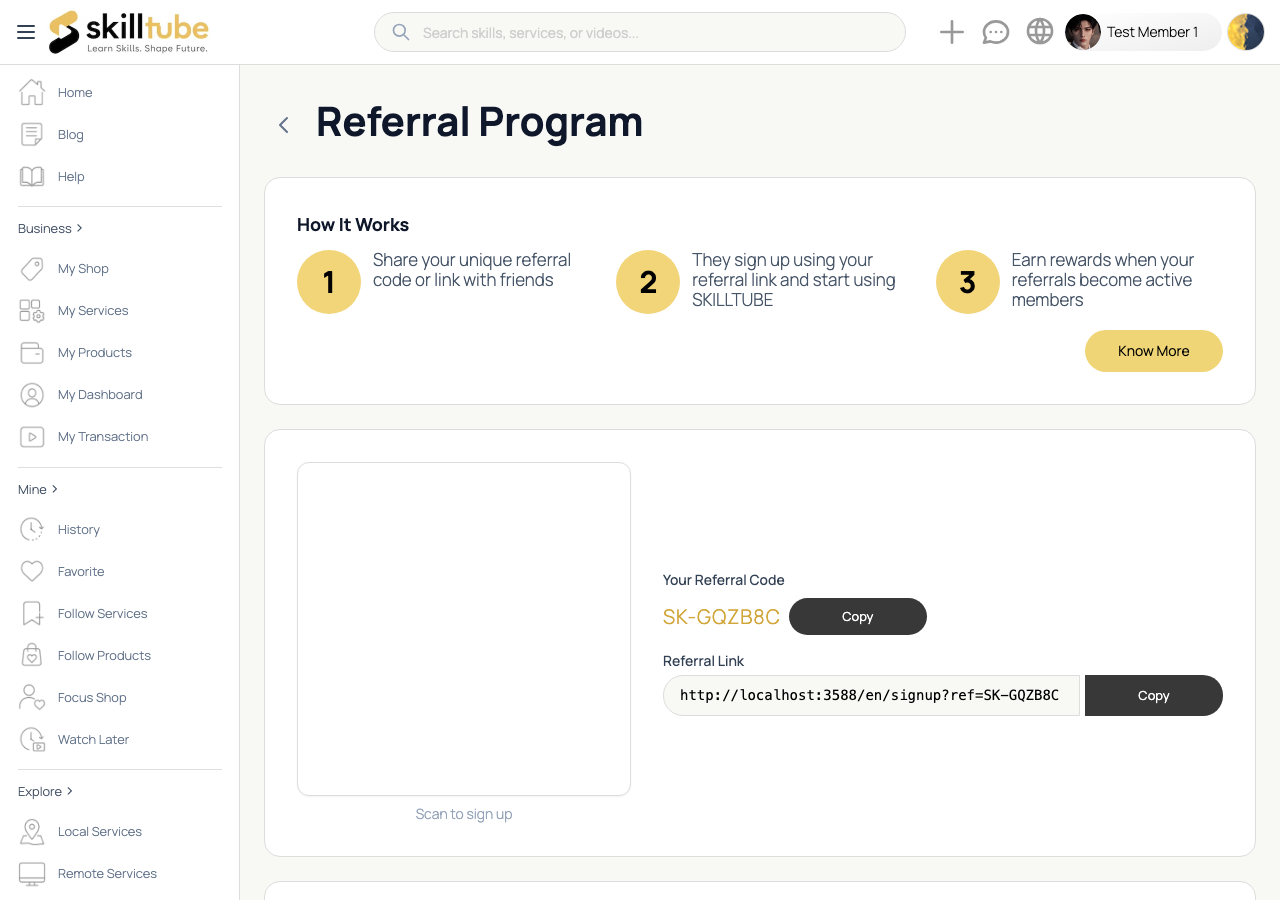Click Test Member 1 profile avatar
The height and width of the screenshot is (900, 1280).
1083,32
